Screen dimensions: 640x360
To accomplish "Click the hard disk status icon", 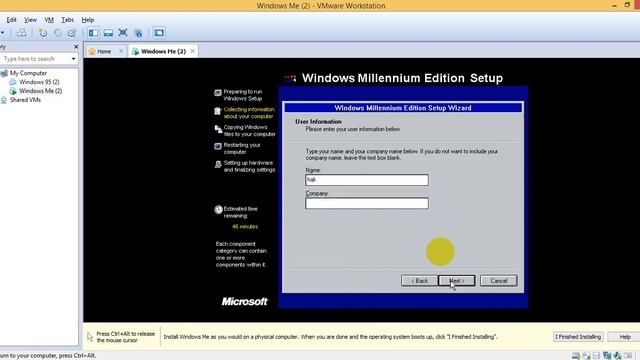I will pos(576,356).
